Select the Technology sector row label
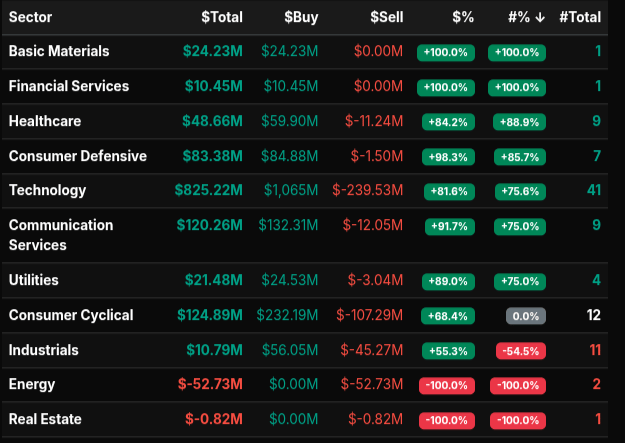This screenshot has width=625, height=443. pos(47,190)
